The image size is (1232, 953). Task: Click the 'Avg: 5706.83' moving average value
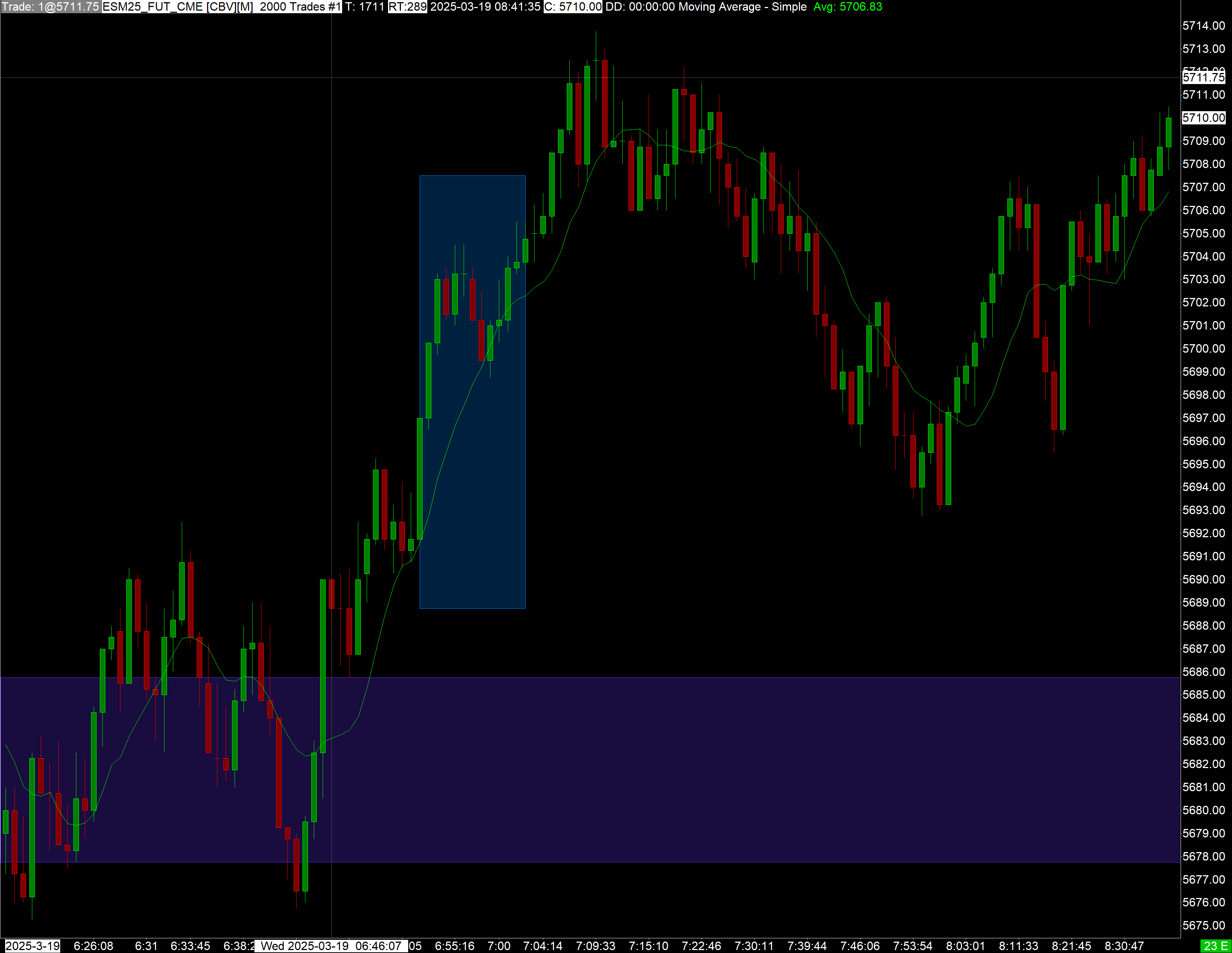(847, 7)
